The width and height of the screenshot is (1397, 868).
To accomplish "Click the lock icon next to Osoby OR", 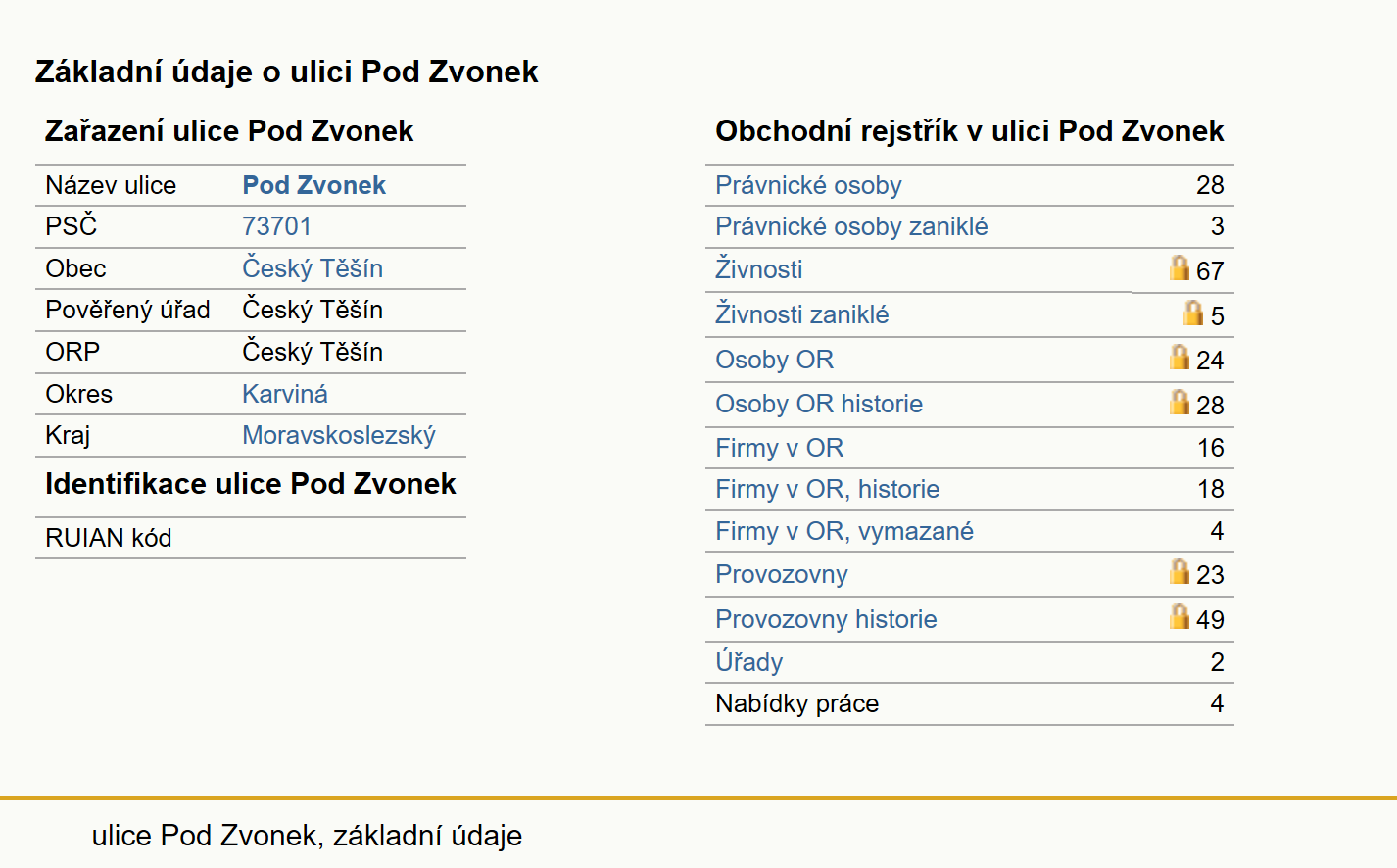I will click(x=1180, y=357).
